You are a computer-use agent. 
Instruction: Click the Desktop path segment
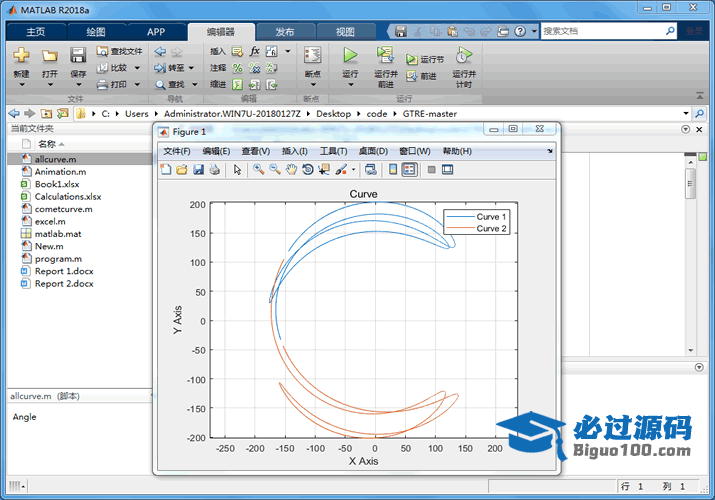coord(333,113)
